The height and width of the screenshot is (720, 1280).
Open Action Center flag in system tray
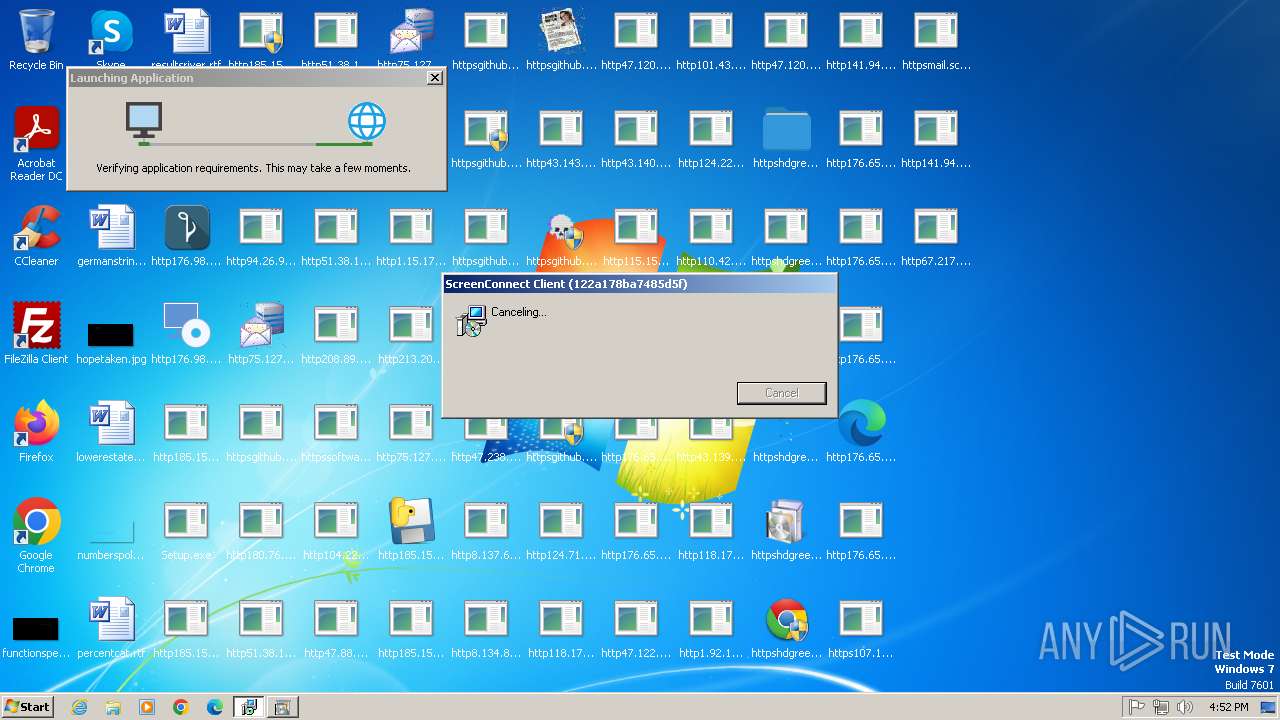pyautogui.click(x=1137, y=707)
